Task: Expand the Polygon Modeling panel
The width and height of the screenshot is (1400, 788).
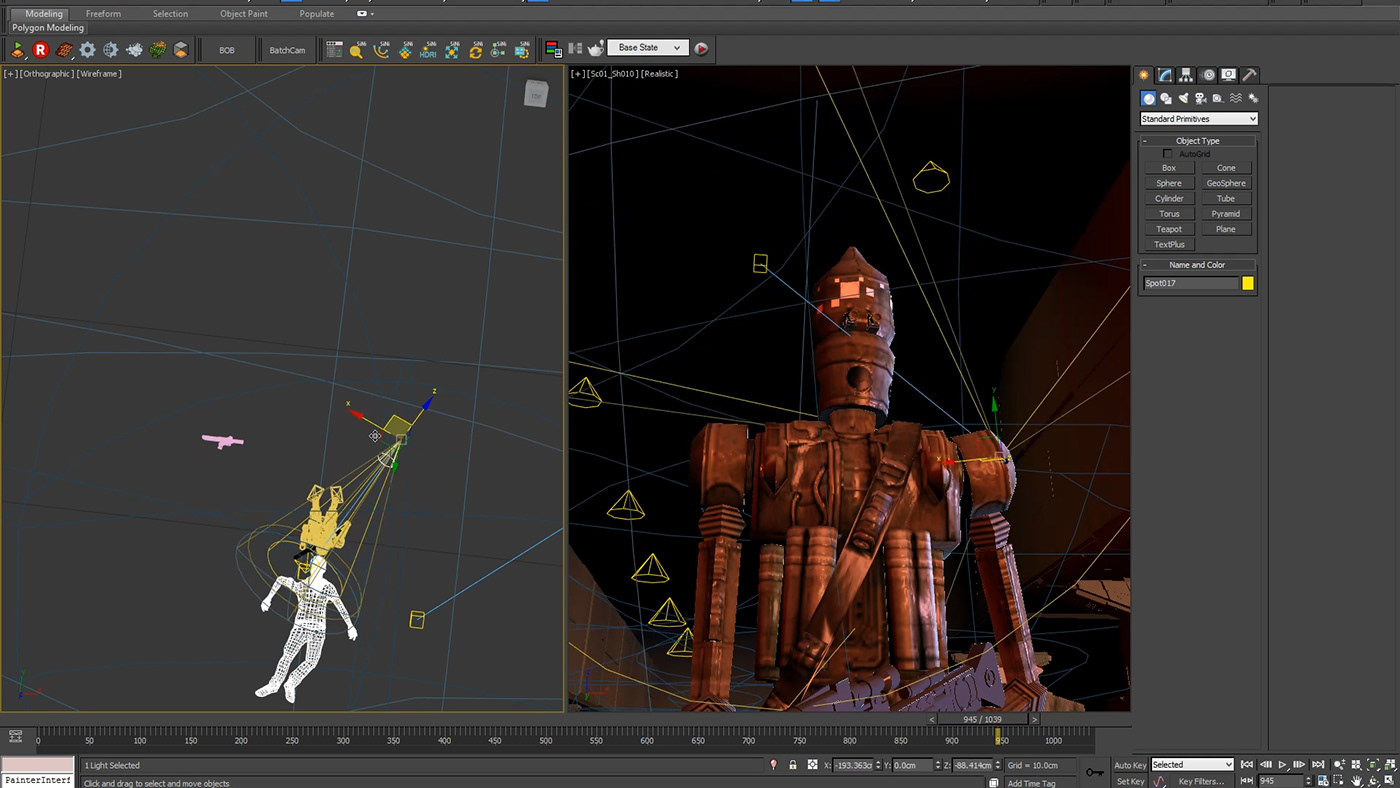Action: tap(48, 28)
